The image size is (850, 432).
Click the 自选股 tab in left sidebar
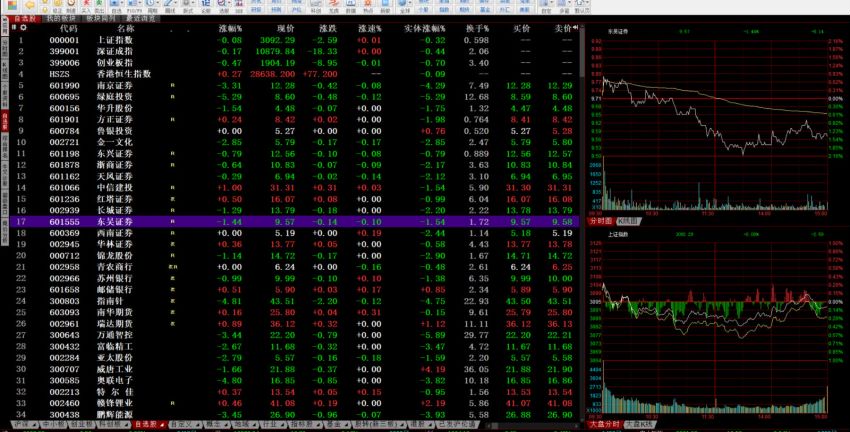pyautogui.click(x=4, y=121)
